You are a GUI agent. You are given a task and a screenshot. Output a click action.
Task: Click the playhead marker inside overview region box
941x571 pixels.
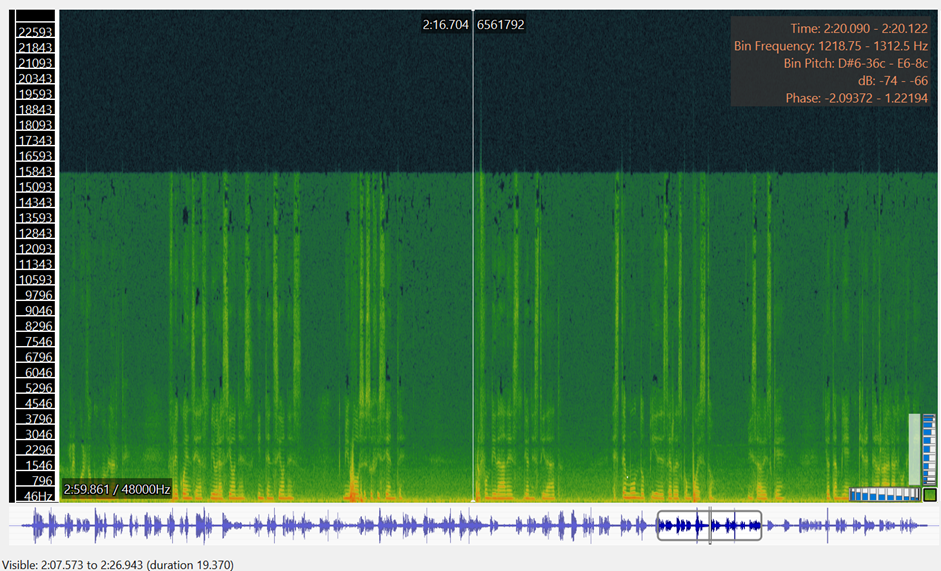coord(710,525)
